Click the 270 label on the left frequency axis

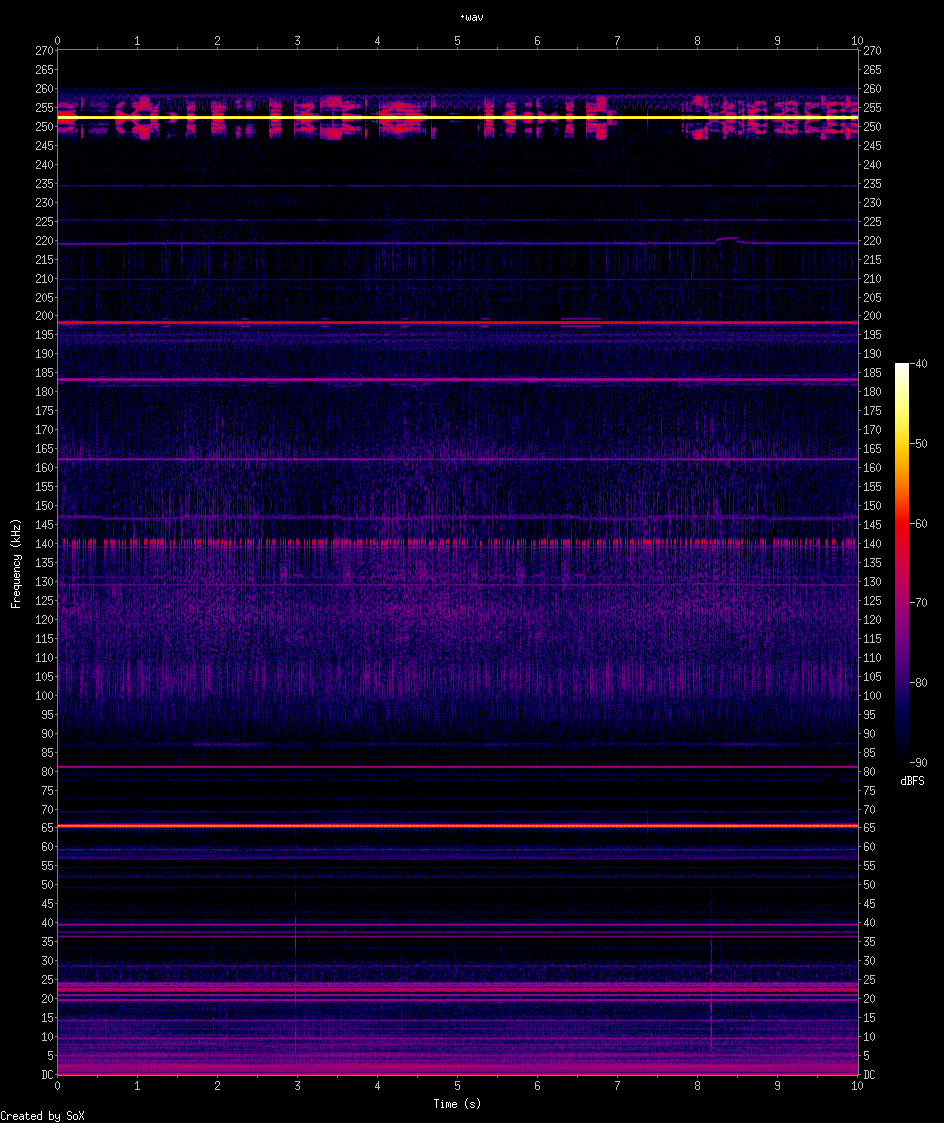tap(44, 51)
